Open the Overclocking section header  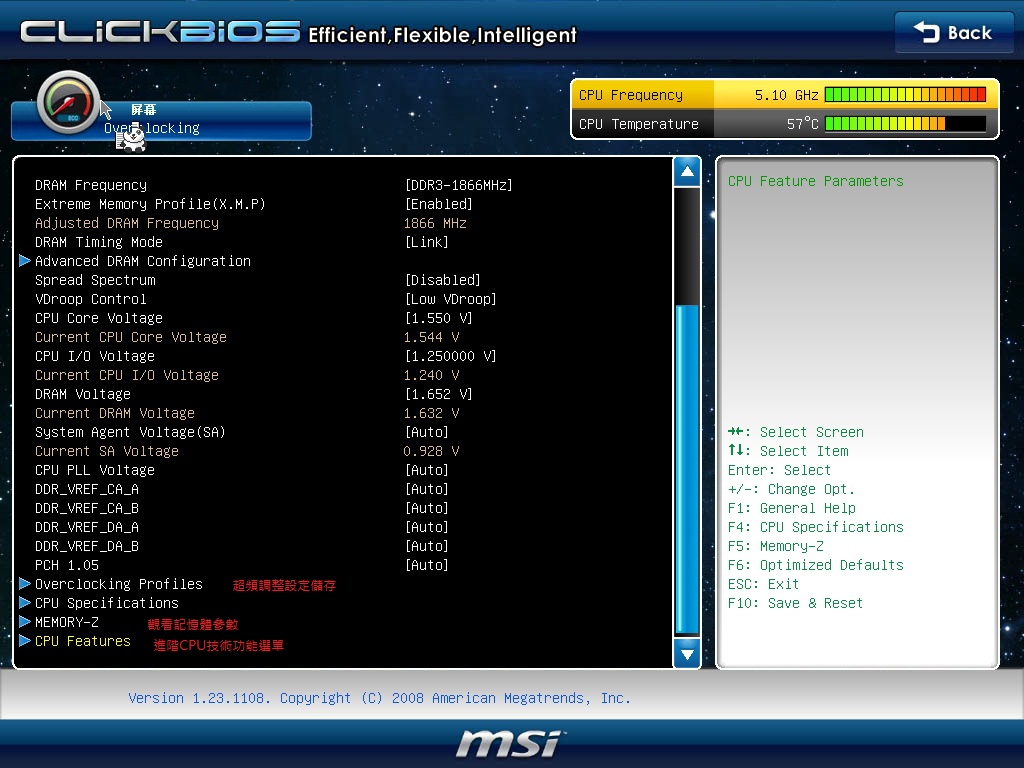(x=161, y=120)
